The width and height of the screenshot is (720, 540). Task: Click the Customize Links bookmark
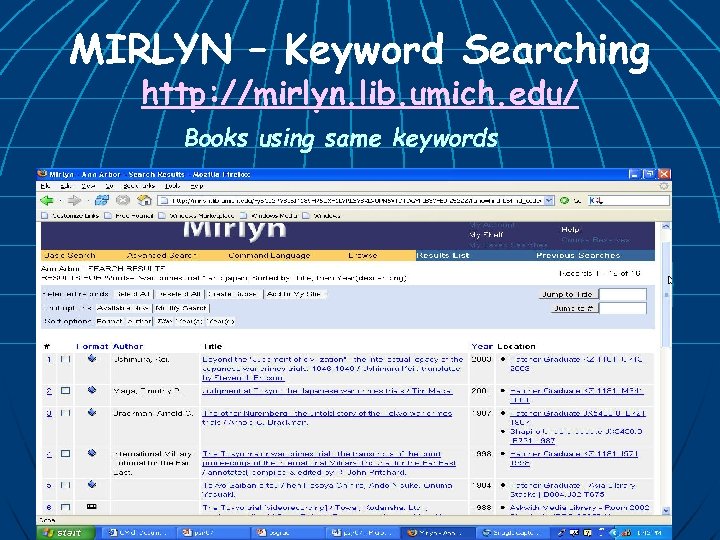[71, 215]
